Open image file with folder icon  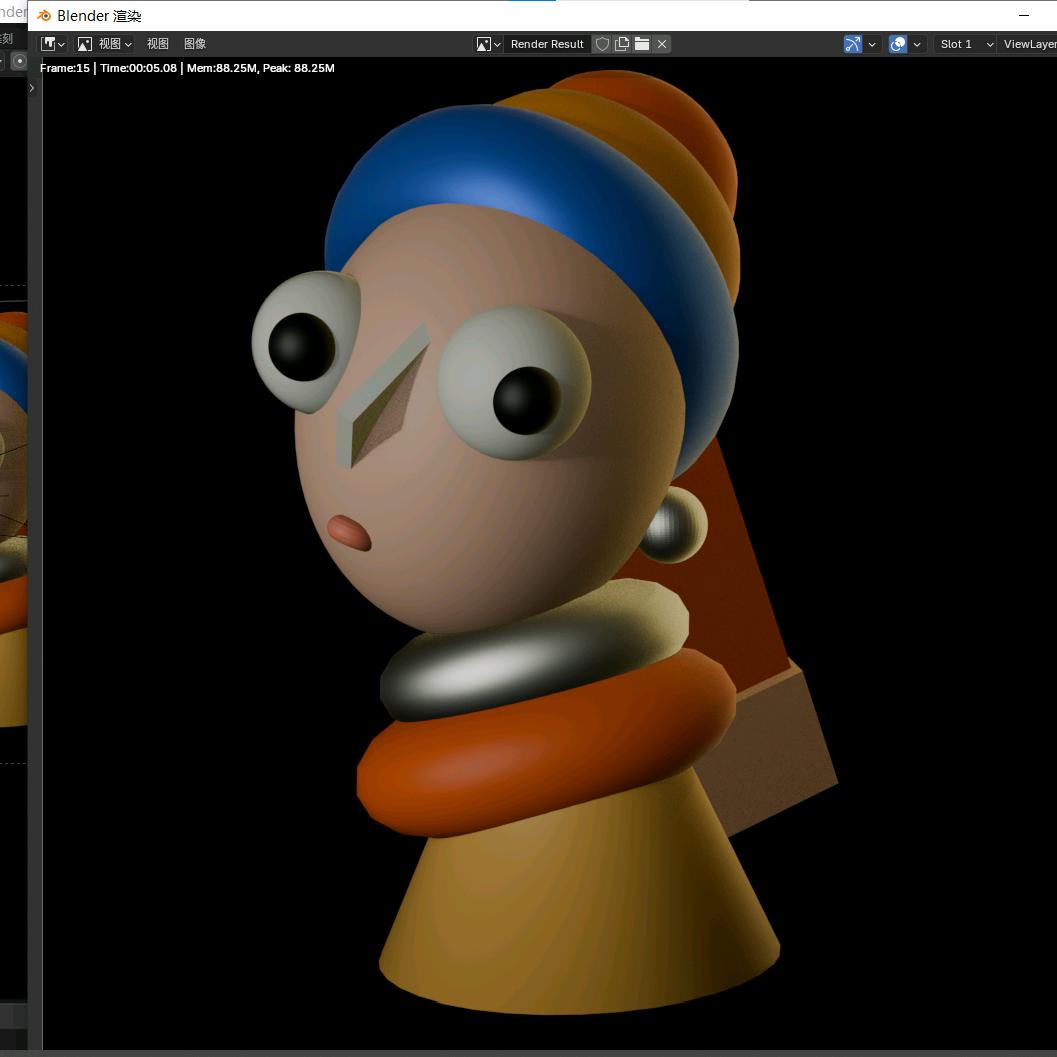click(642, 44)
